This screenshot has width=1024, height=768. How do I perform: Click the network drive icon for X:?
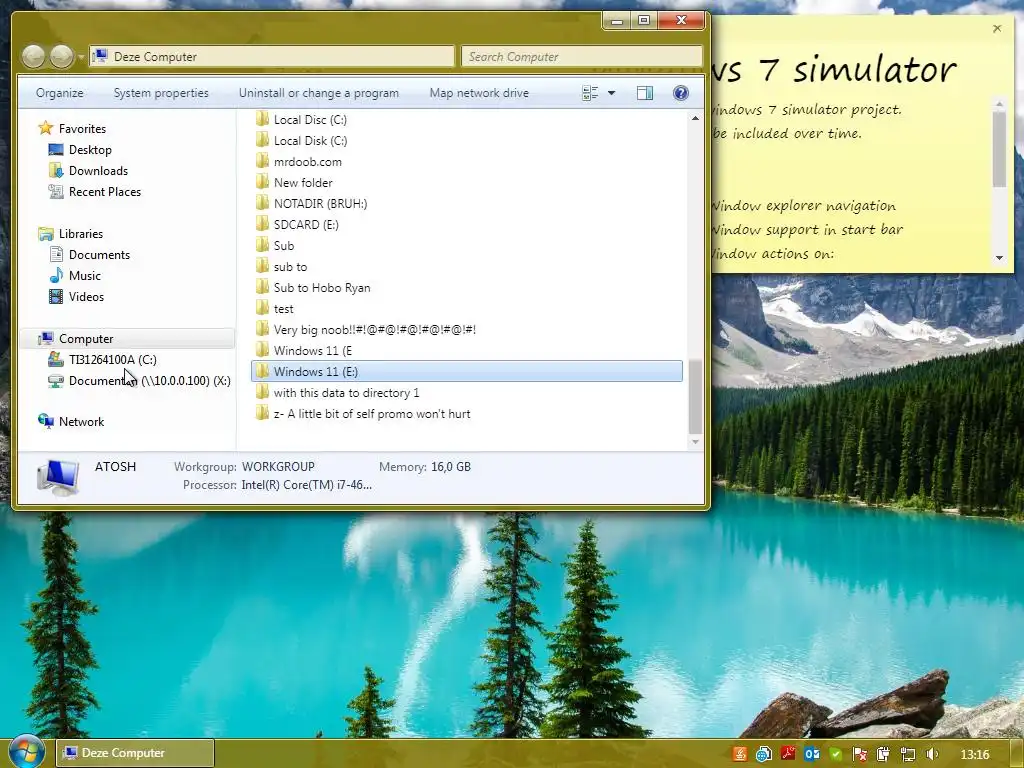[x=56, y=381]
